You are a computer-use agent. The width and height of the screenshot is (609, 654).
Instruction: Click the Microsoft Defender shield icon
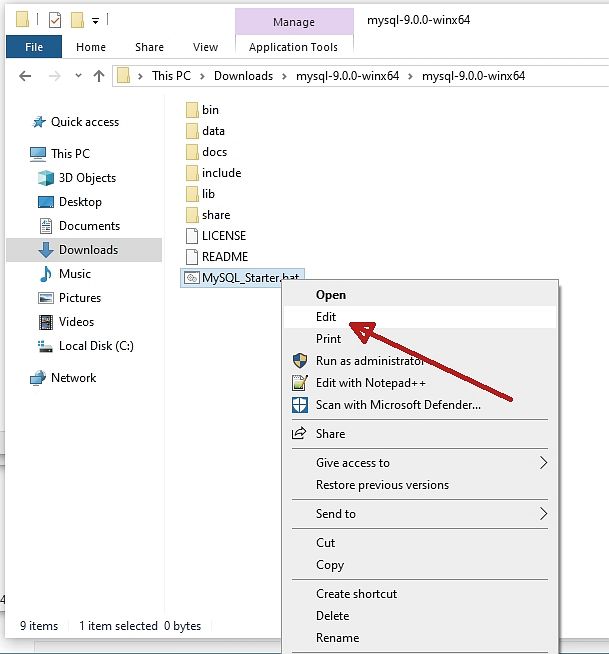(300, 405)
